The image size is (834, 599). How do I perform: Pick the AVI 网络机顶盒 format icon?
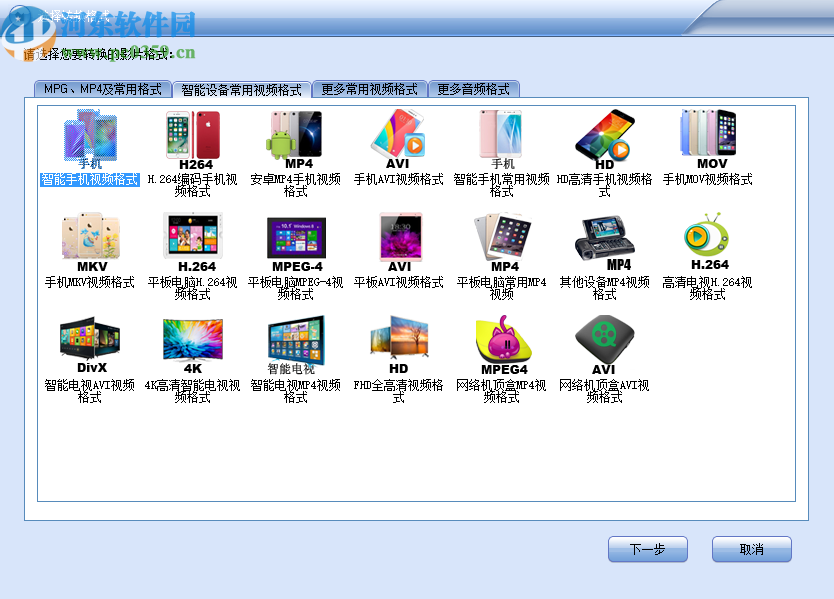coord(605,345)
